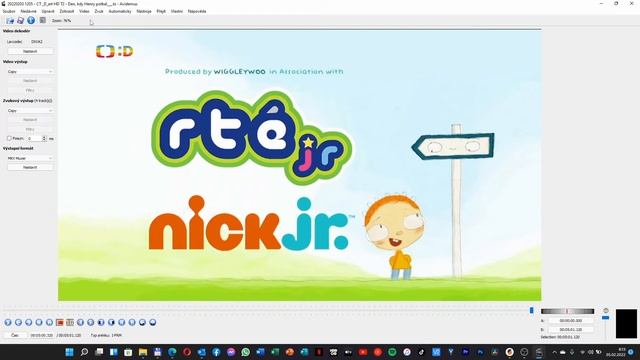The image size is (640, 360).
Task: Save the video using the floppy toolbar icon
Action: click(20, 20)
